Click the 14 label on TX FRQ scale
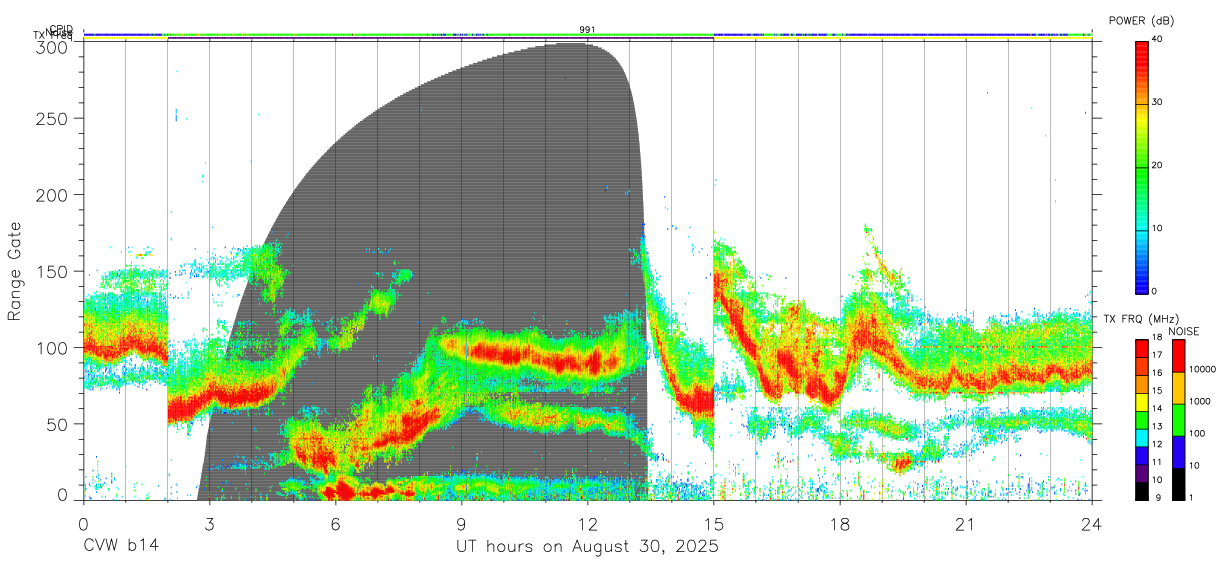1228x567 pixels. click(x=1156, y=410)
